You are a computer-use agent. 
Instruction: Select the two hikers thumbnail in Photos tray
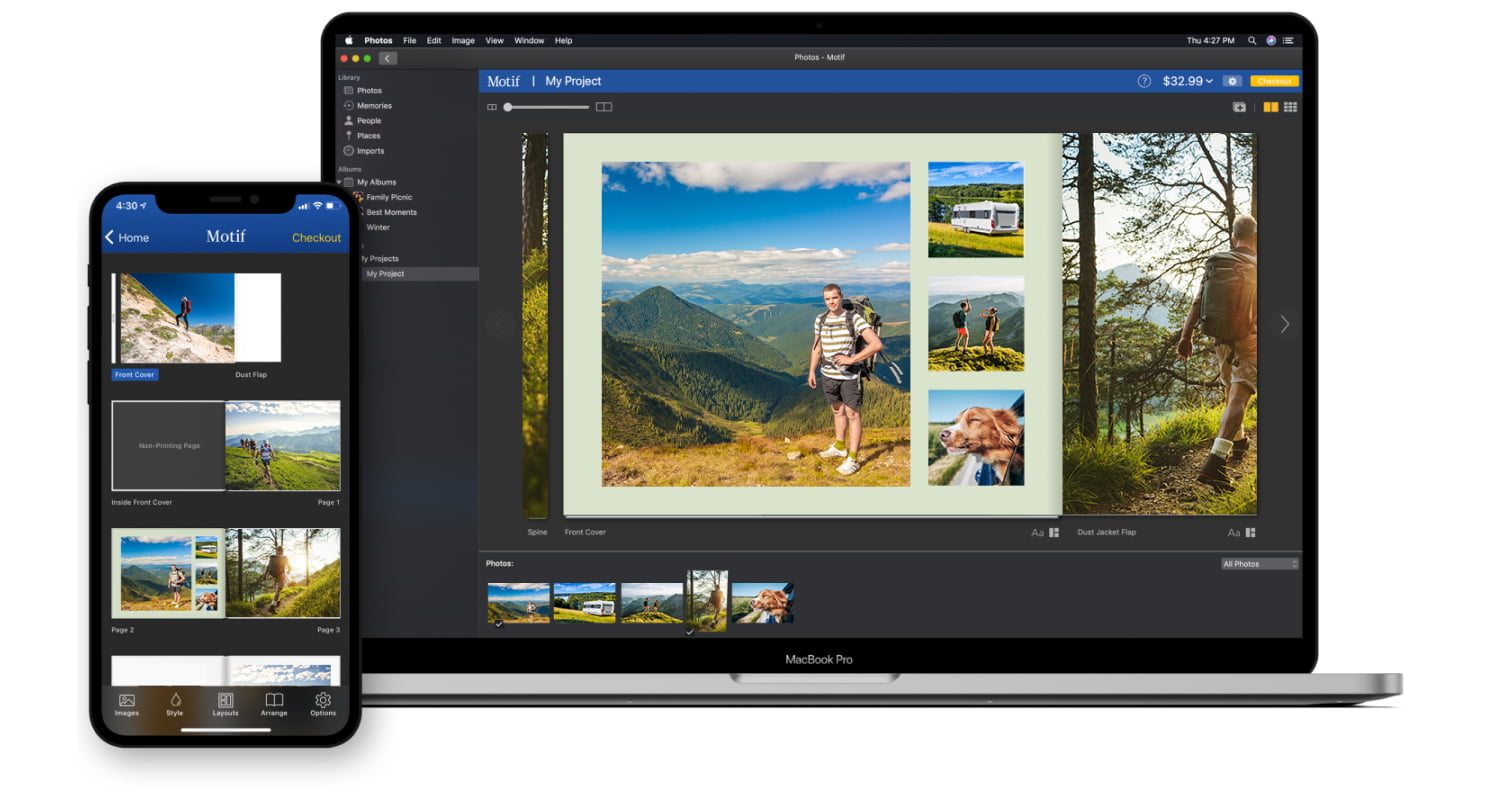(x=652, y=603)
